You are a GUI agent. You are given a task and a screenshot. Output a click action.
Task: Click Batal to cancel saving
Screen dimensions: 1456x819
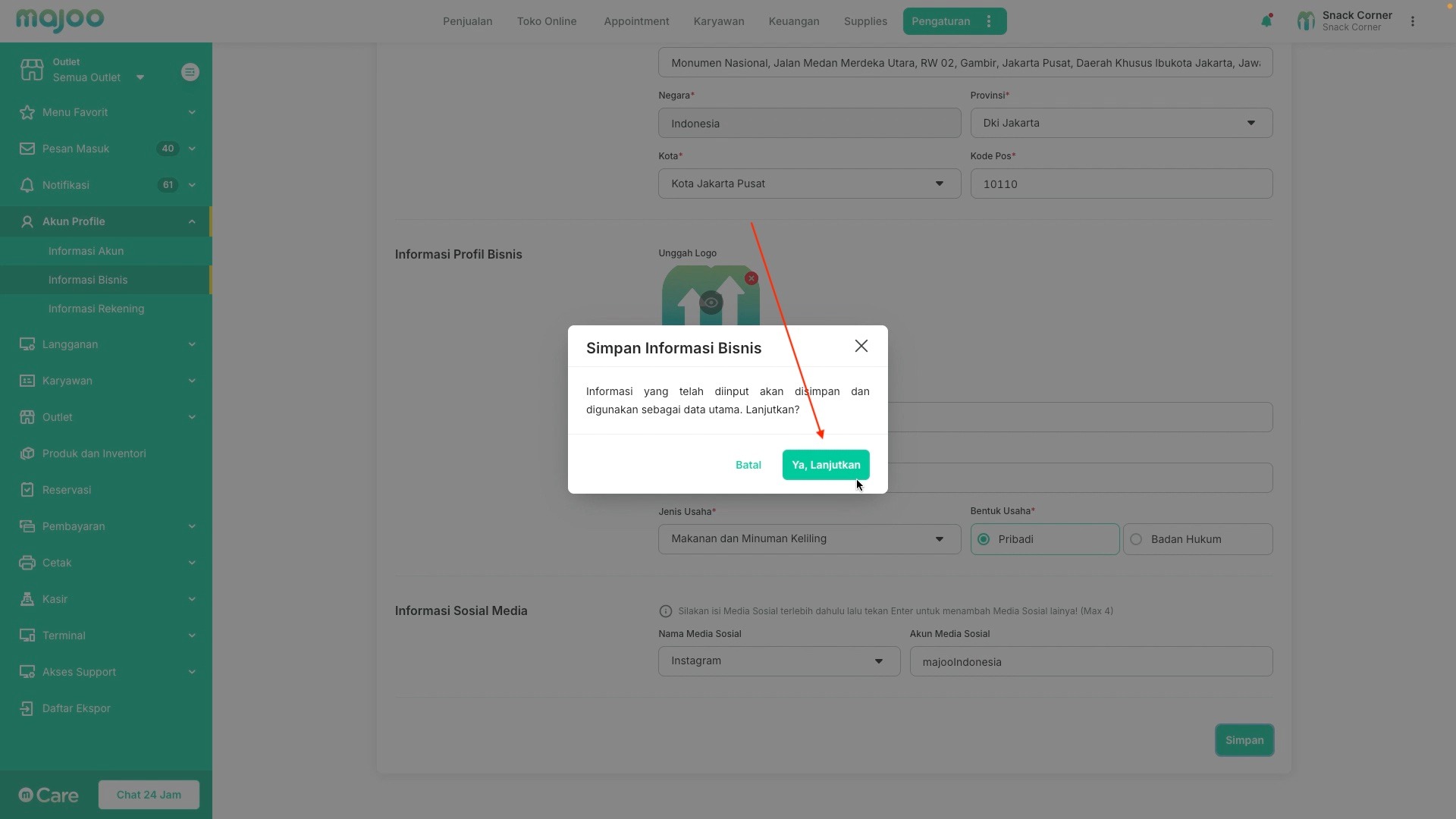pyautogui.click(x=748, y=465)
